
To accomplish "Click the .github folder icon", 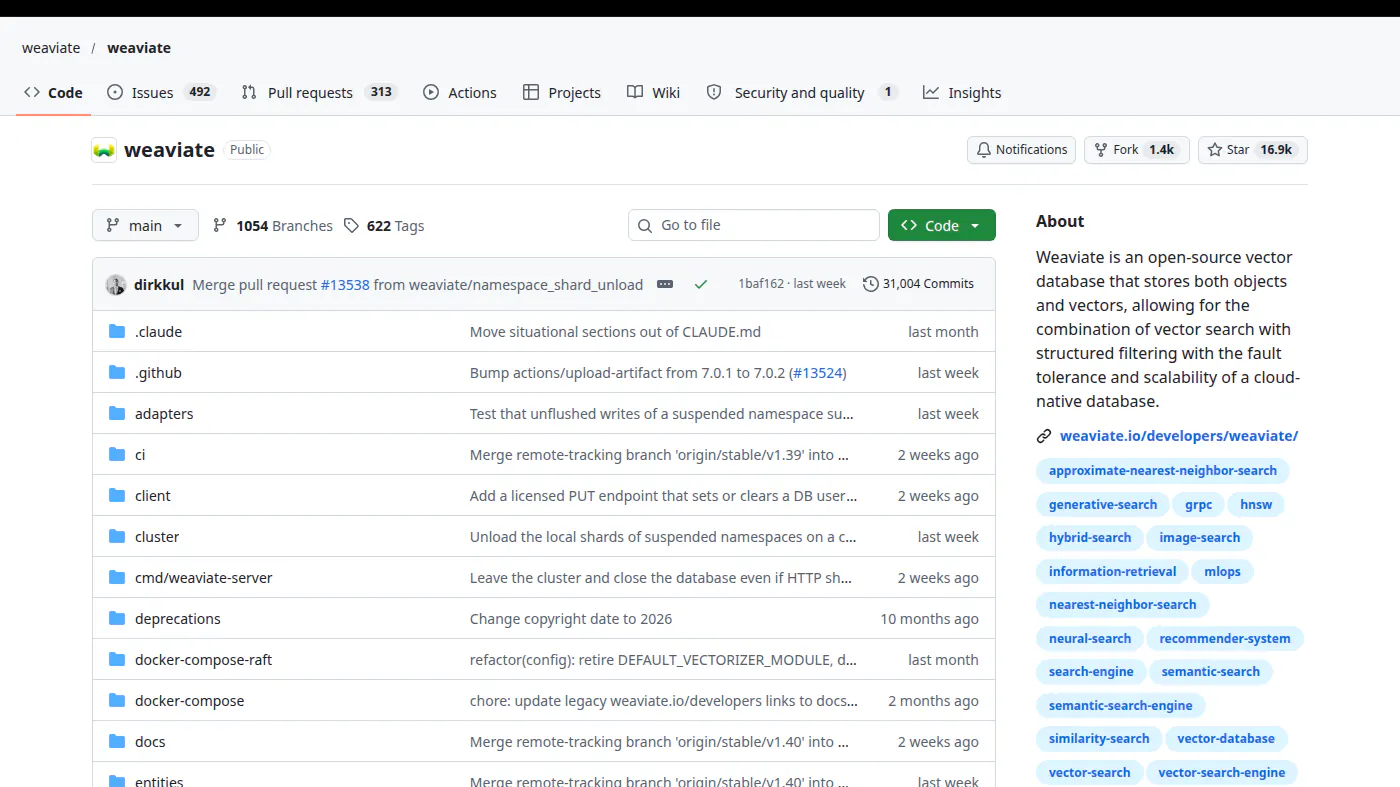I will coord(117,373).
